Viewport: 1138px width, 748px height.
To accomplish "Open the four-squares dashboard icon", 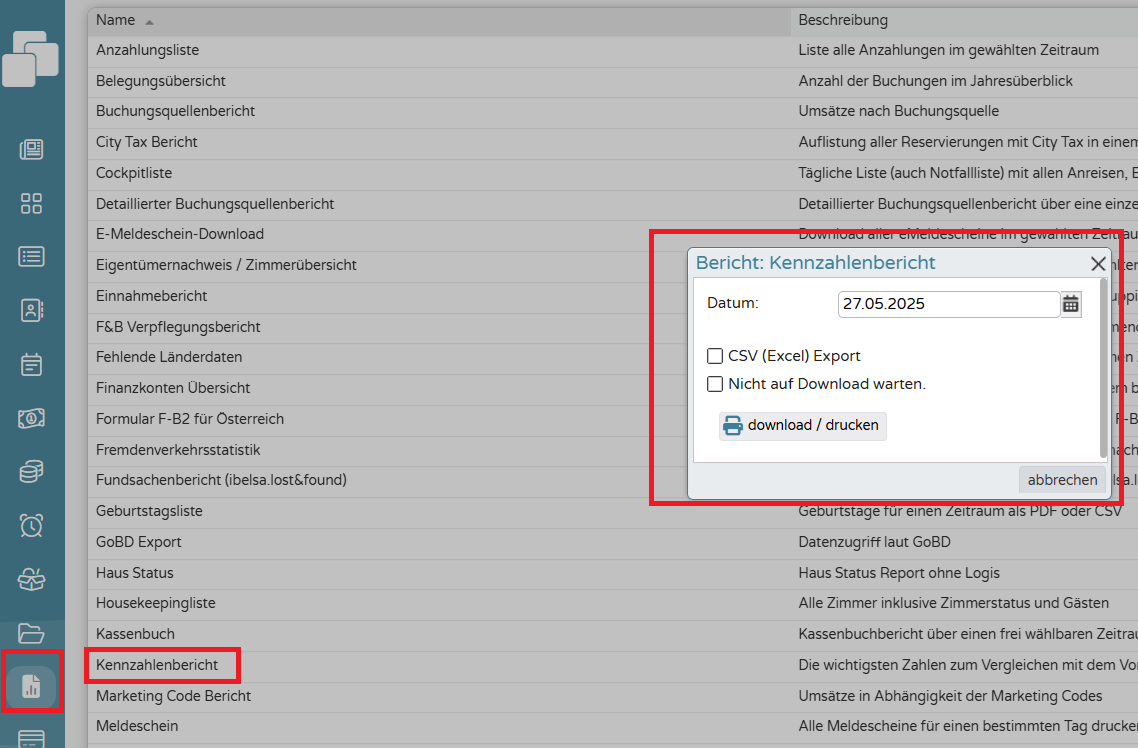I will pos(31,204).
